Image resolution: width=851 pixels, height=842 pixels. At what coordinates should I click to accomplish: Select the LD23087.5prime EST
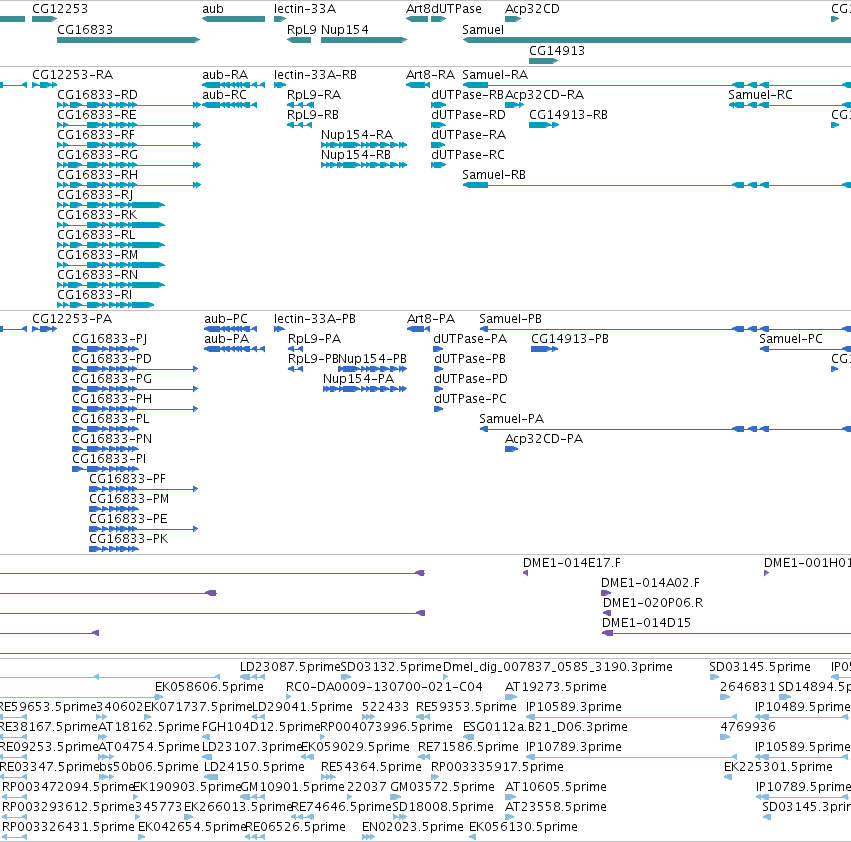pos(290,667)
